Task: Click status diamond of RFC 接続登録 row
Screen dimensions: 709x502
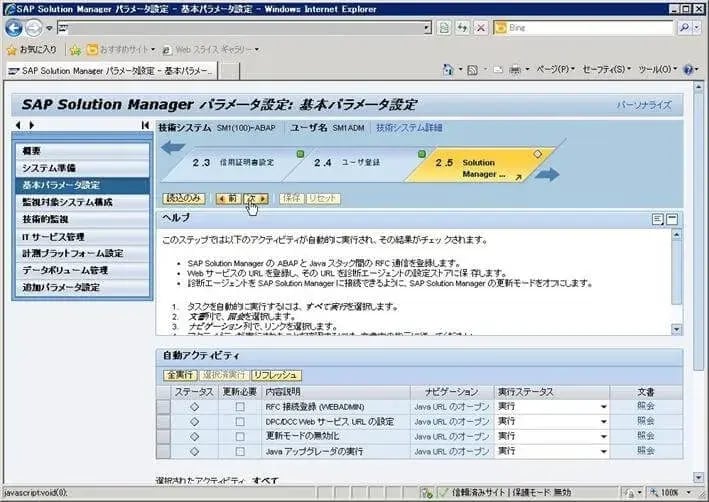Action: click(x=194, y=407)
